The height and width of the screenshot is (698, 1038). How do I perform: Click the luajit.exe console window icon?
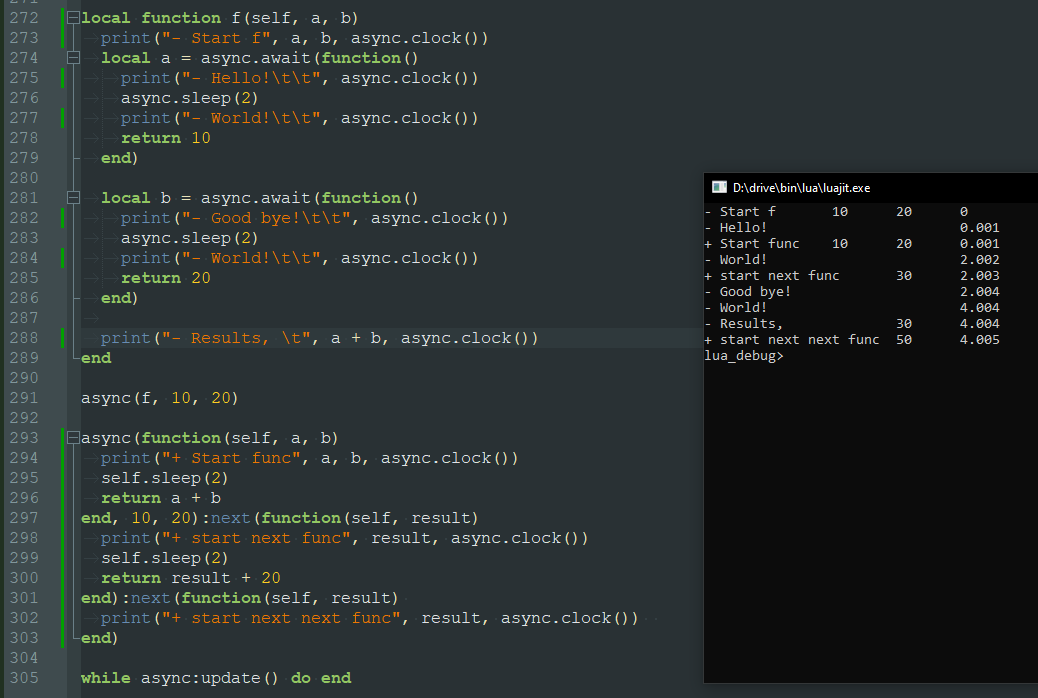[719, 187]
